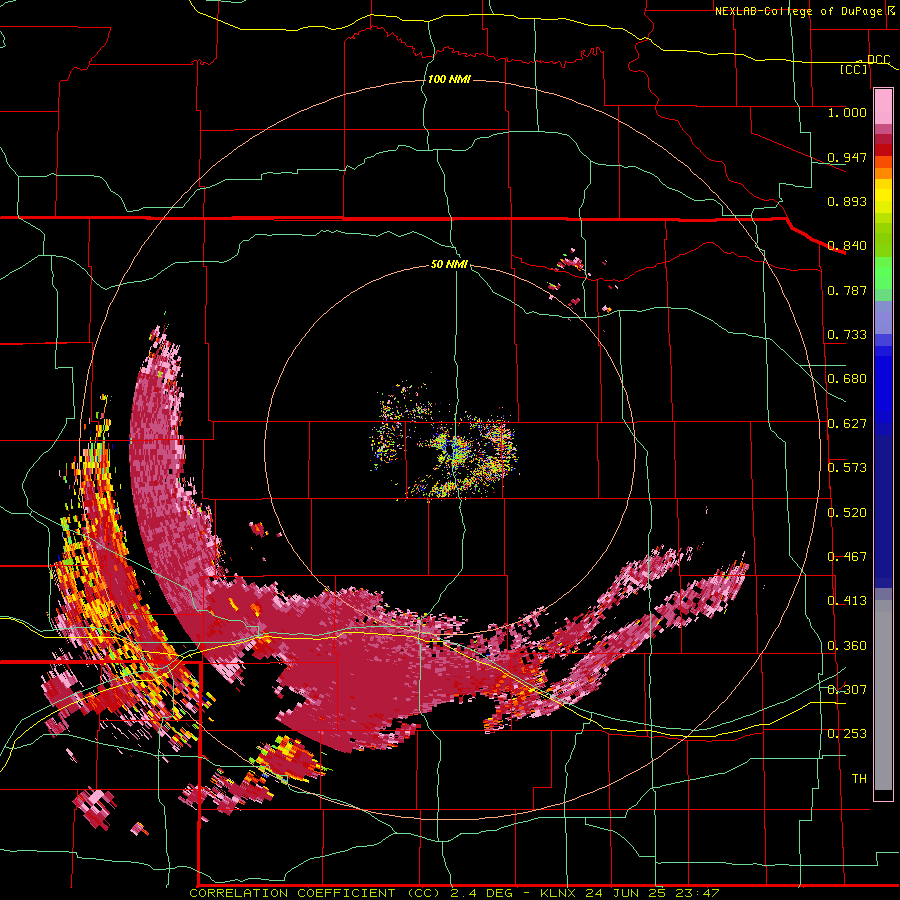Screen dimensions: 900x900
Task: Click the 50 NMI range ring label
Action: tap(449, 264)
